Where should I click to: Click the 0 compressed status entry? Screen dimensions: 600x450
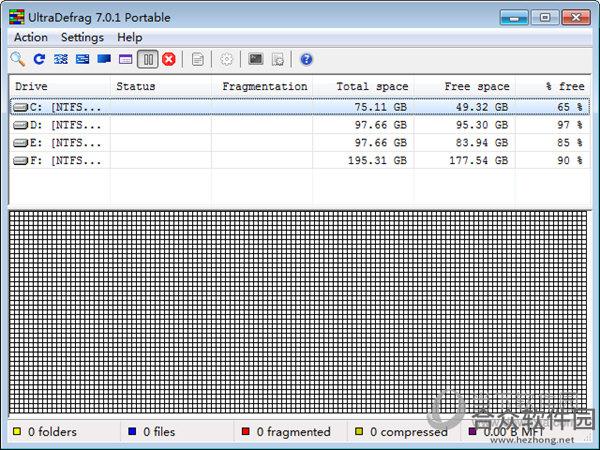pos(409,432)
